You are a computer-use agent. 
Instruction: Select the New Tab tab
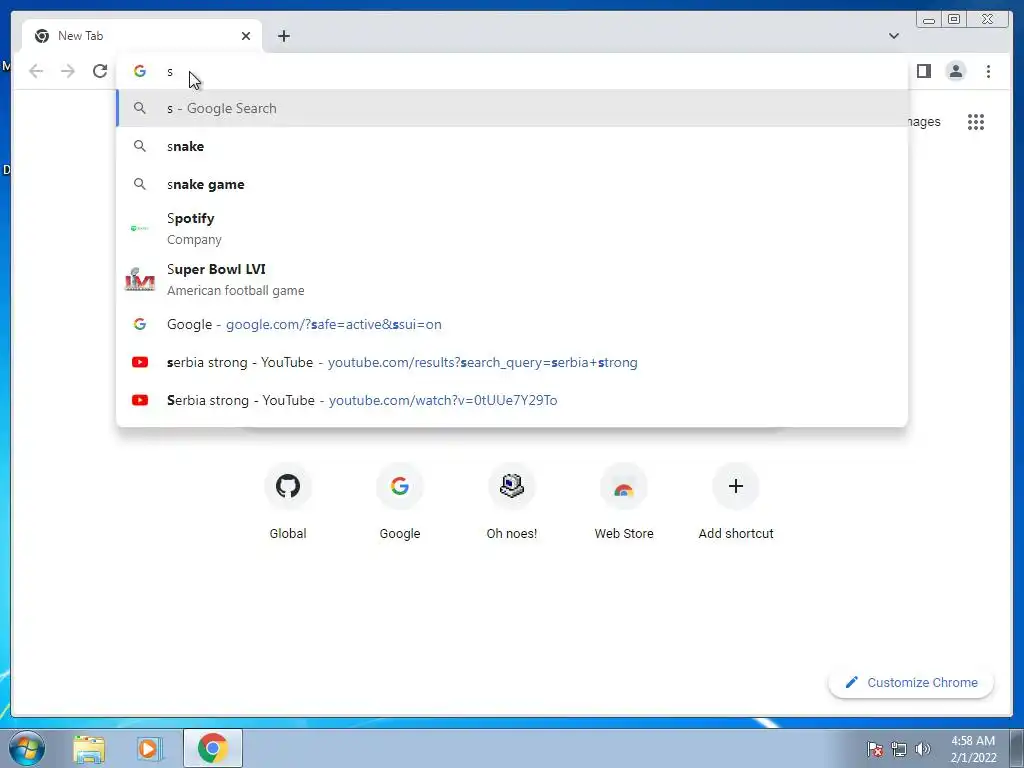(x=142, y=36)
